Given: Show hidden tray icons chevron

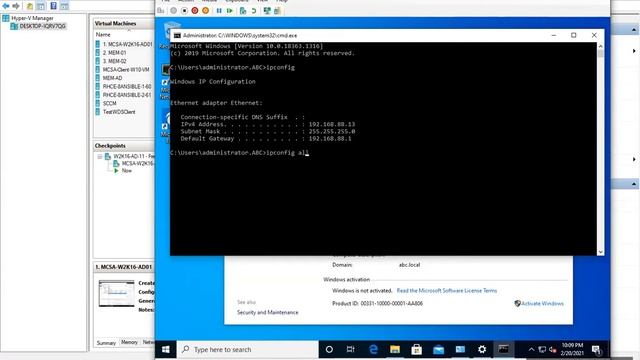Looking at the screenshot, I should click(x=531, y=349).
